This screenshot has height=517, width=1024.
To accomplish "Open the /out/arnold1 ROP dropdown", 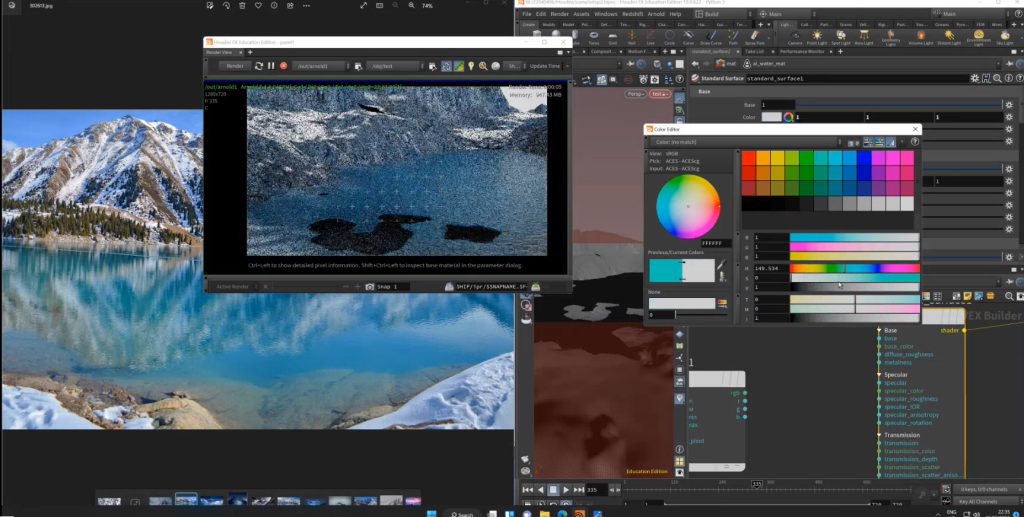I will [321, 66].
